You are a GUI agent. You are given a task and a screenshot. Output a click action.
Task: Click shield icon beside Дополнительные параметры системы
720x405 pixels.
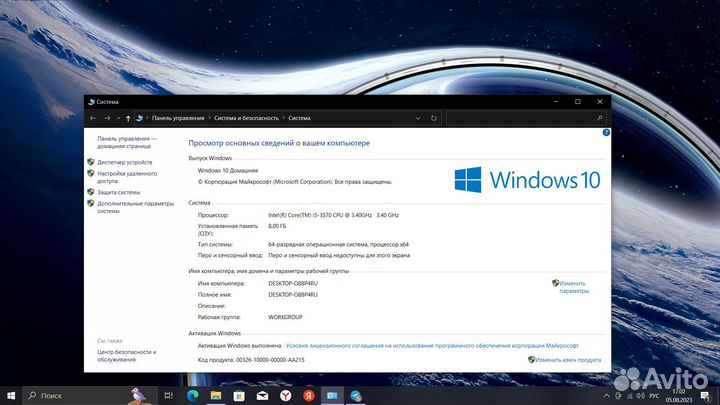(91, 203)
